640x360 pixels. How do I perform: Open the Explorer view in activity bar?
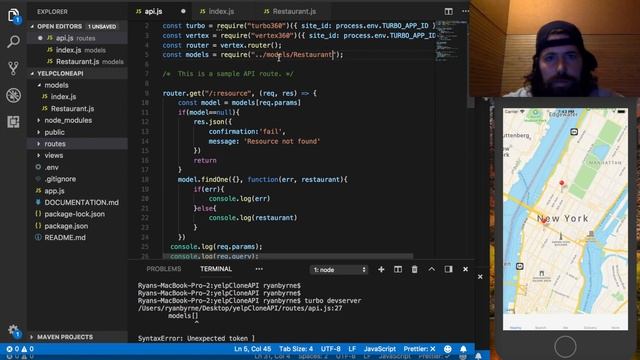point(13,16)
